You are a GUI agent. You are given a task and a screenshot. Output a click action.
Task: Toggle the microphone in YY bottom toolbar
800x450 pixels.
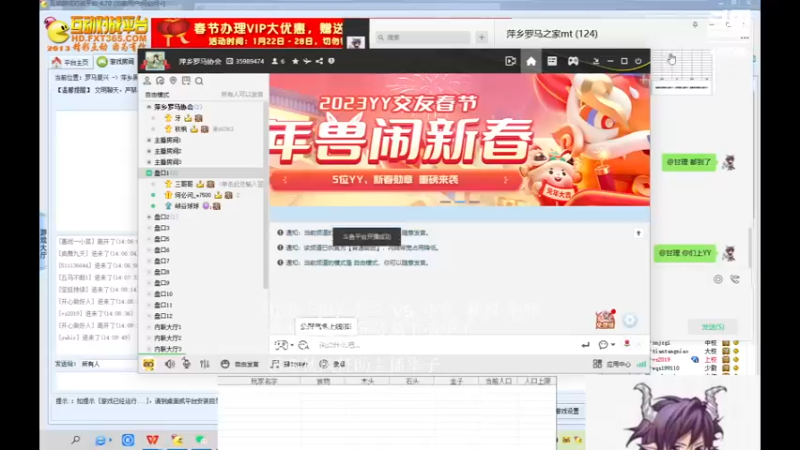pyautogui.click(x=186, y=364)
